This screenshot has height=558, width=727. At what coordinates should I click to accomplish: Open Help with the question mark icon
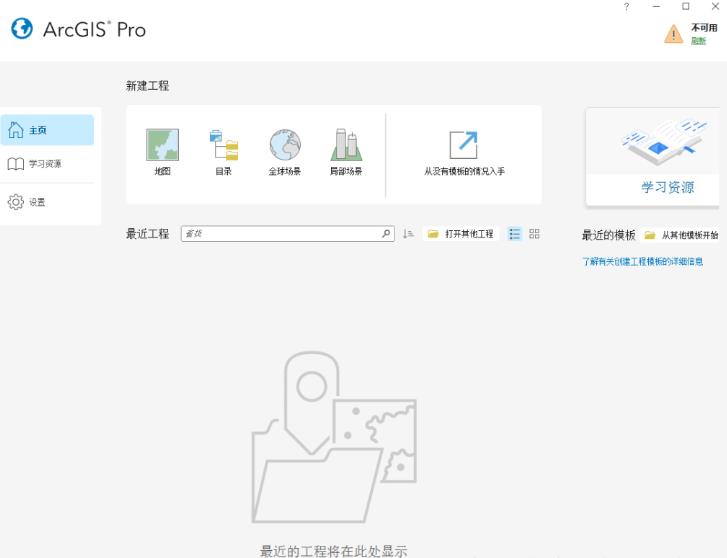tap(626, 6)
